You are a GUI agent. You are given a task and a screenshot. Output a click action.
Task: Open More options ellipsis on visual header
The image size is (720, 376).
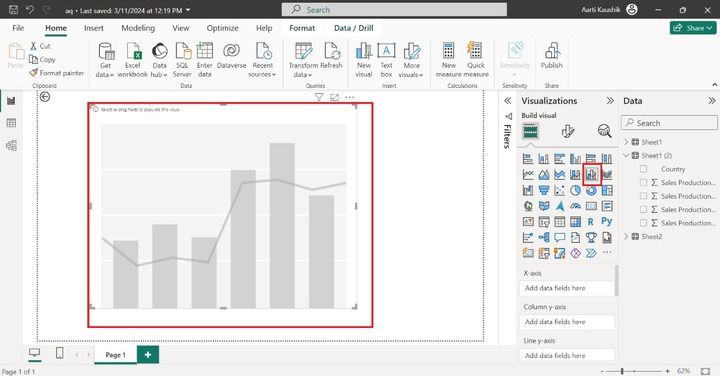[x=350, y=97]
